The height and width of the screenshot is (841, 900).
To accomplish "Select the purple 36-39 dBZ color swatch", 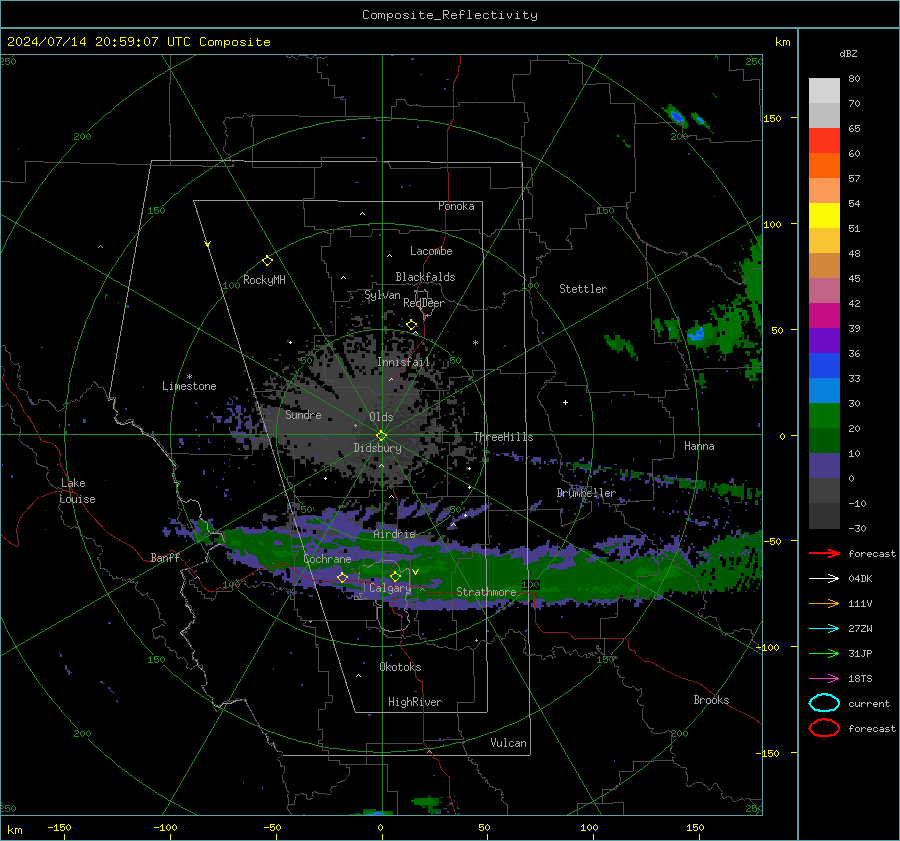I will point(824,340).
